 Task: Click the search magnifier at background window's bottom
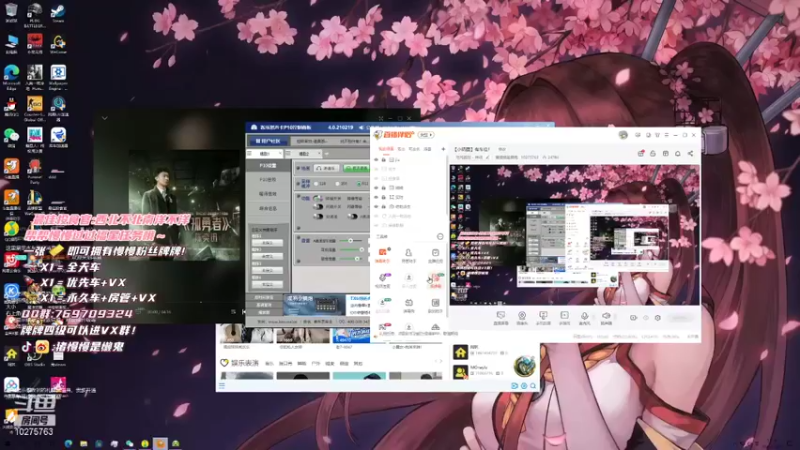533,386
